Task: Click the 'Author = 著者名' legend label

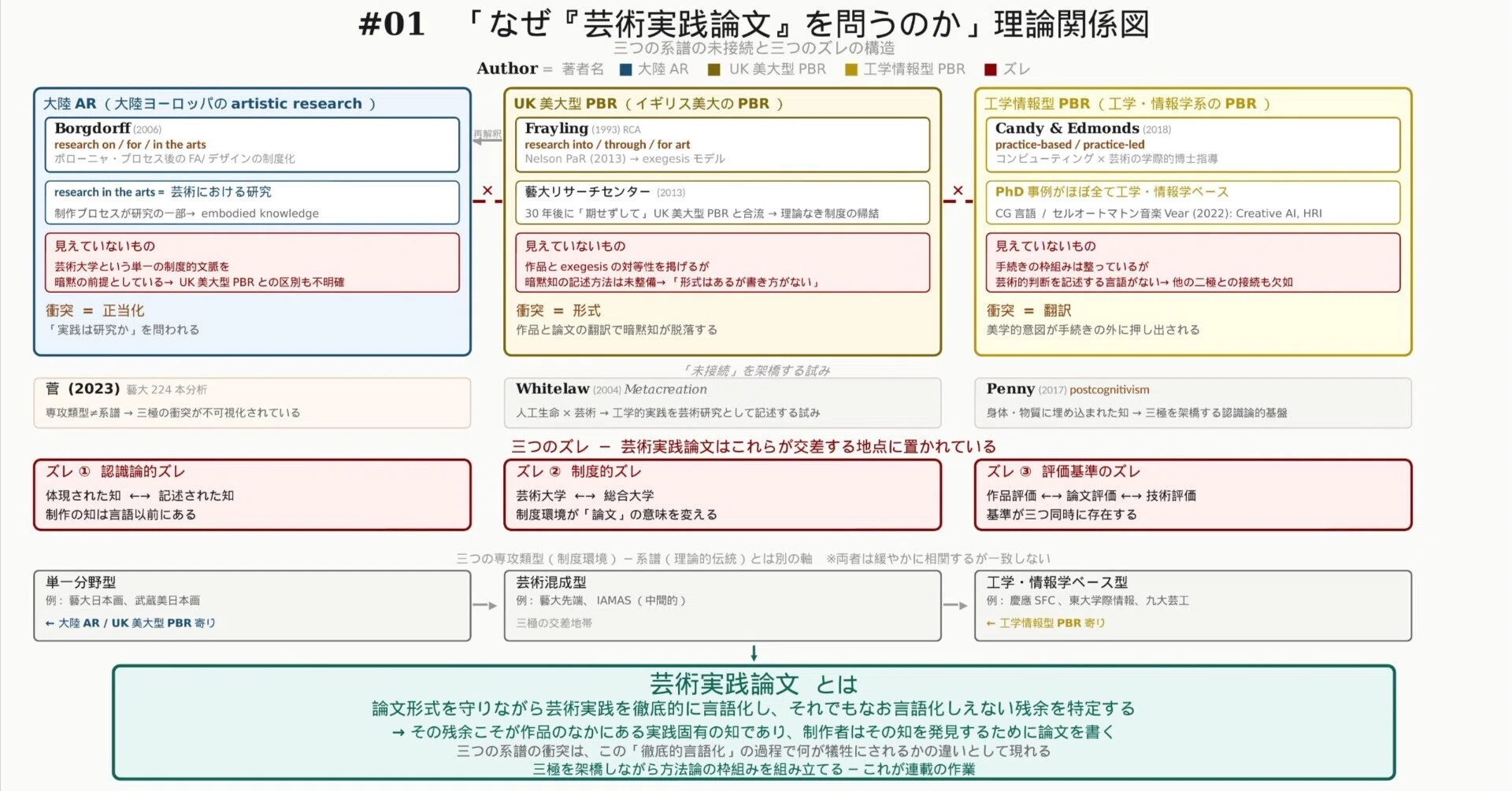Action: pos(540,68)
